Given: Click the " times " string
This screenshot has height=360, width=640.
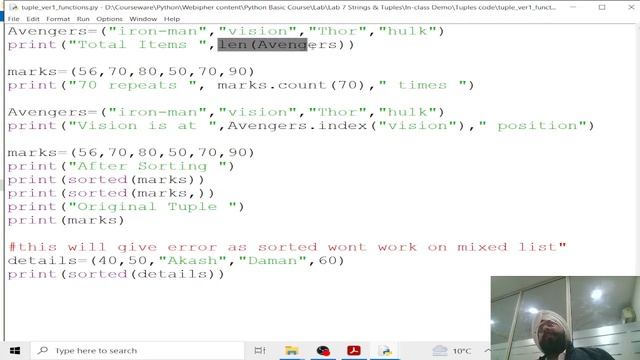Looking at the screenshot, I should pyautogui.click(x=422, y=85).
